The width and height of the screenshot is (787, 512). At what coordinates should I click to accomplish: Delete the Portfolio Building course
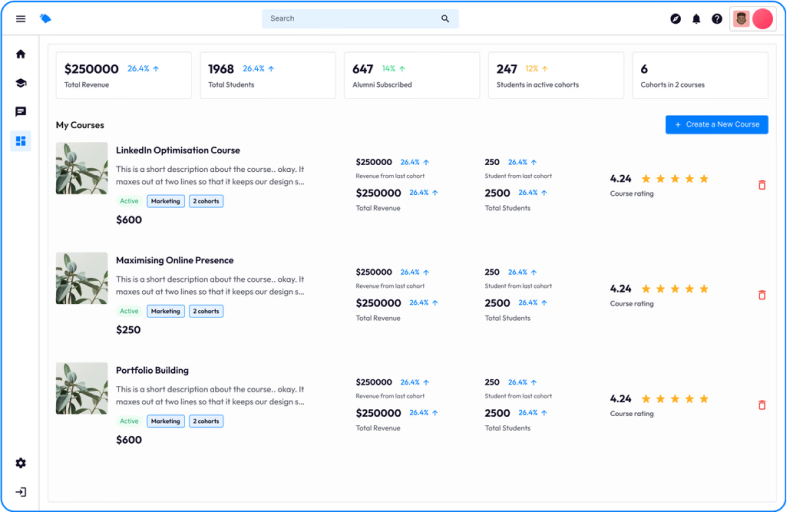point(762,405)
